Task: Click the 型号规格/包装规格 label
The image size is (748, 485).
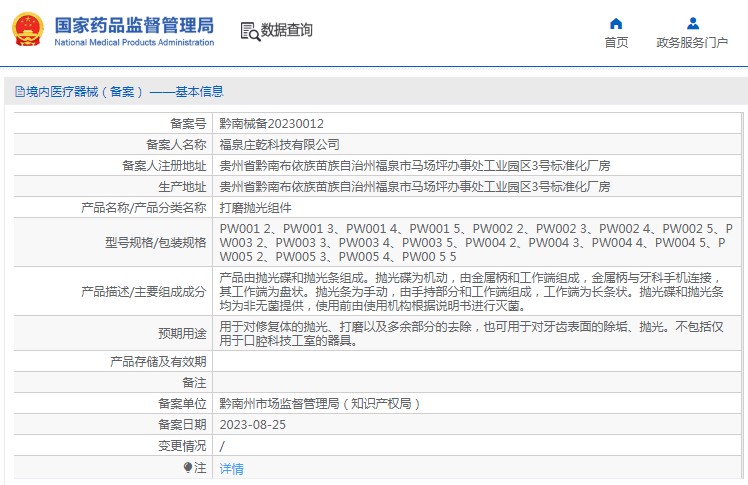Action: tap(156, 243)
